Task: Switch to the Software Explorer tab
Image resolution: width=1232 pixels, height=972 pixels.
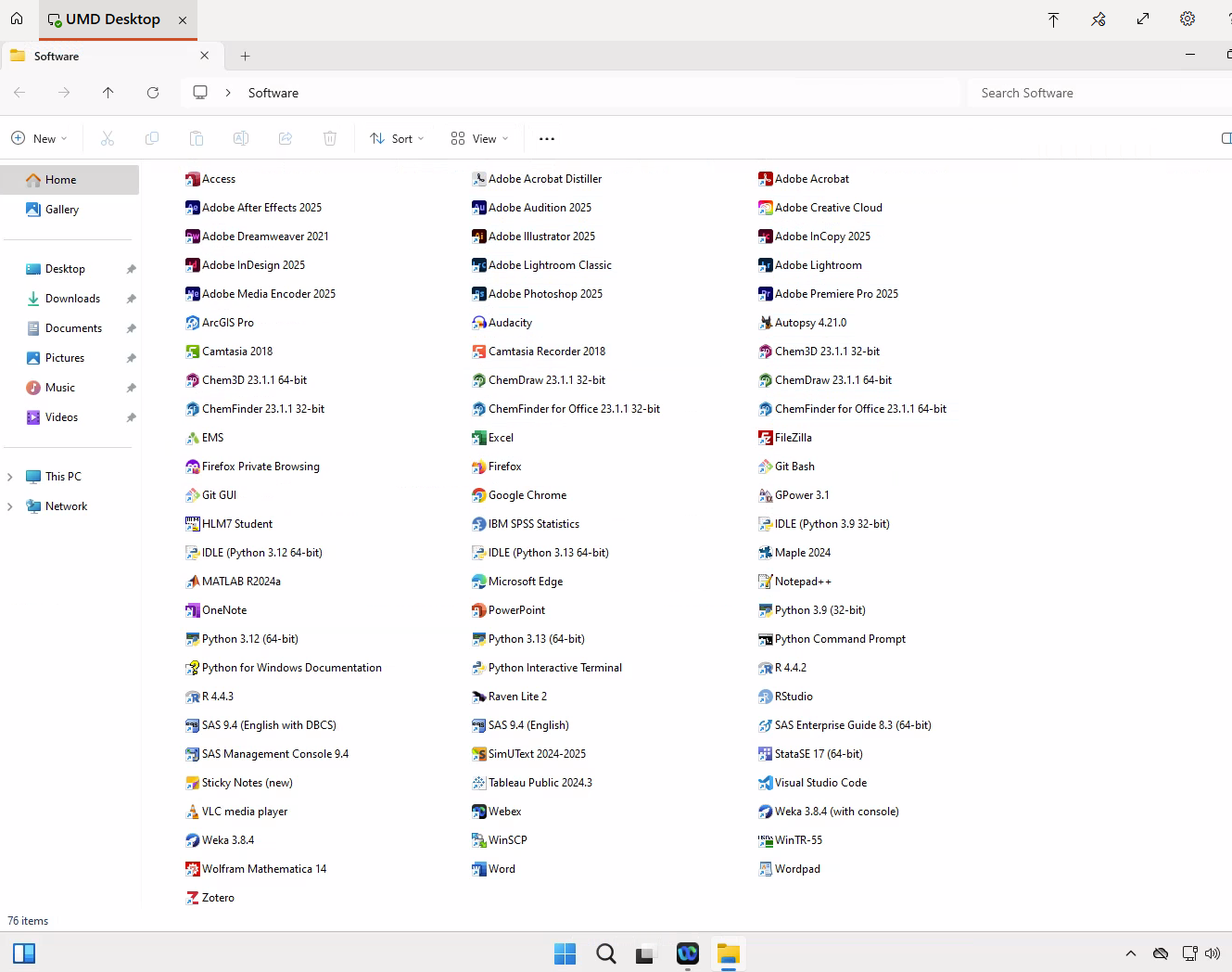Action: (x=111, y=56)
